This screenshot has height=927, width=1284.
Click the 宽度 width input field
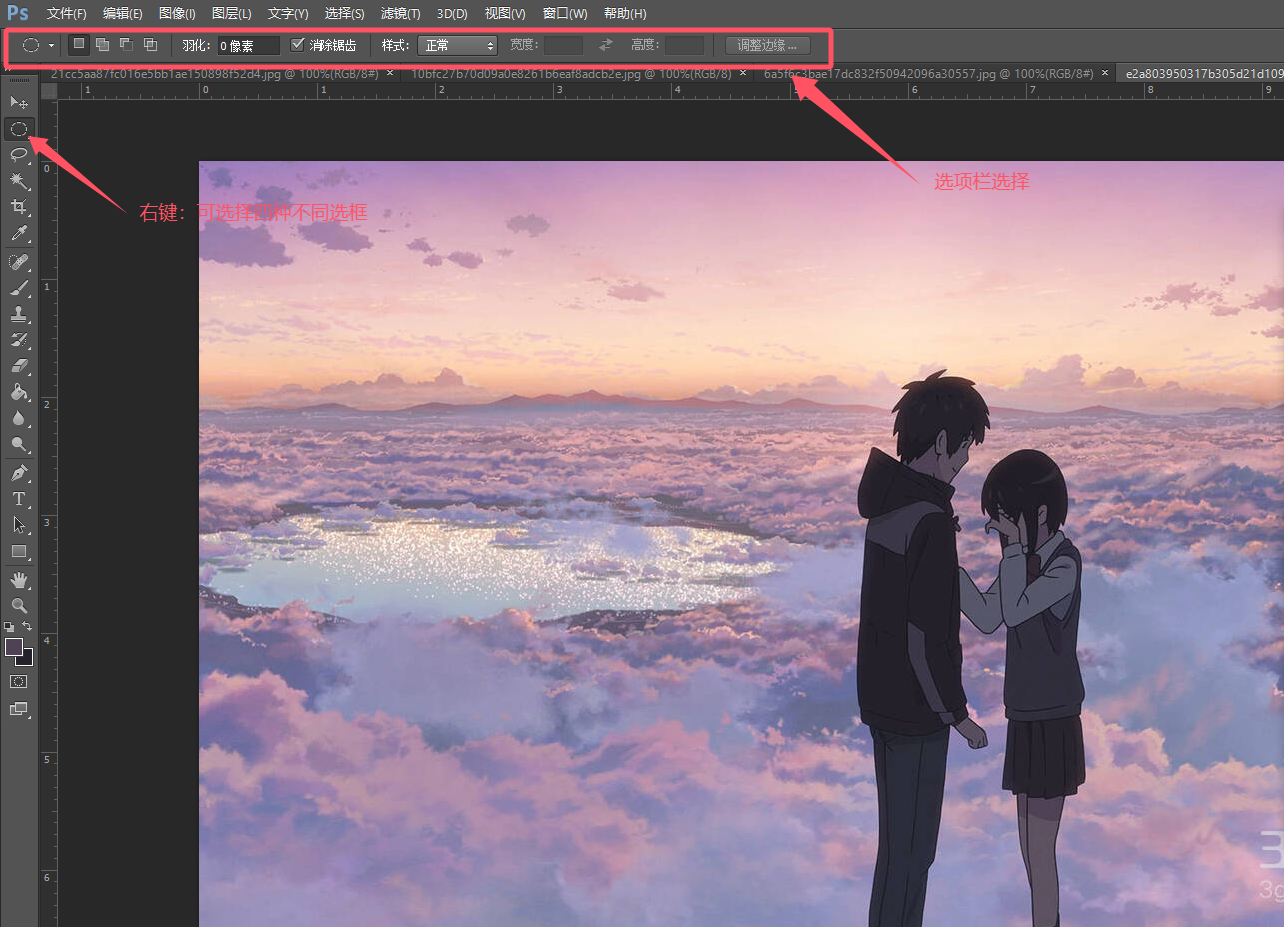pos(563,45)
